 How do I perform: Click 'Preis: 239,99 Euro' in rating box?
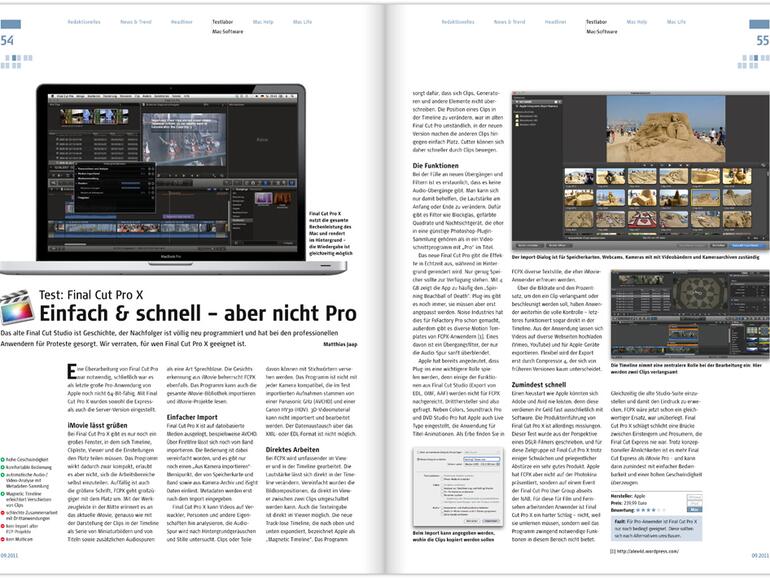[630, 503]
